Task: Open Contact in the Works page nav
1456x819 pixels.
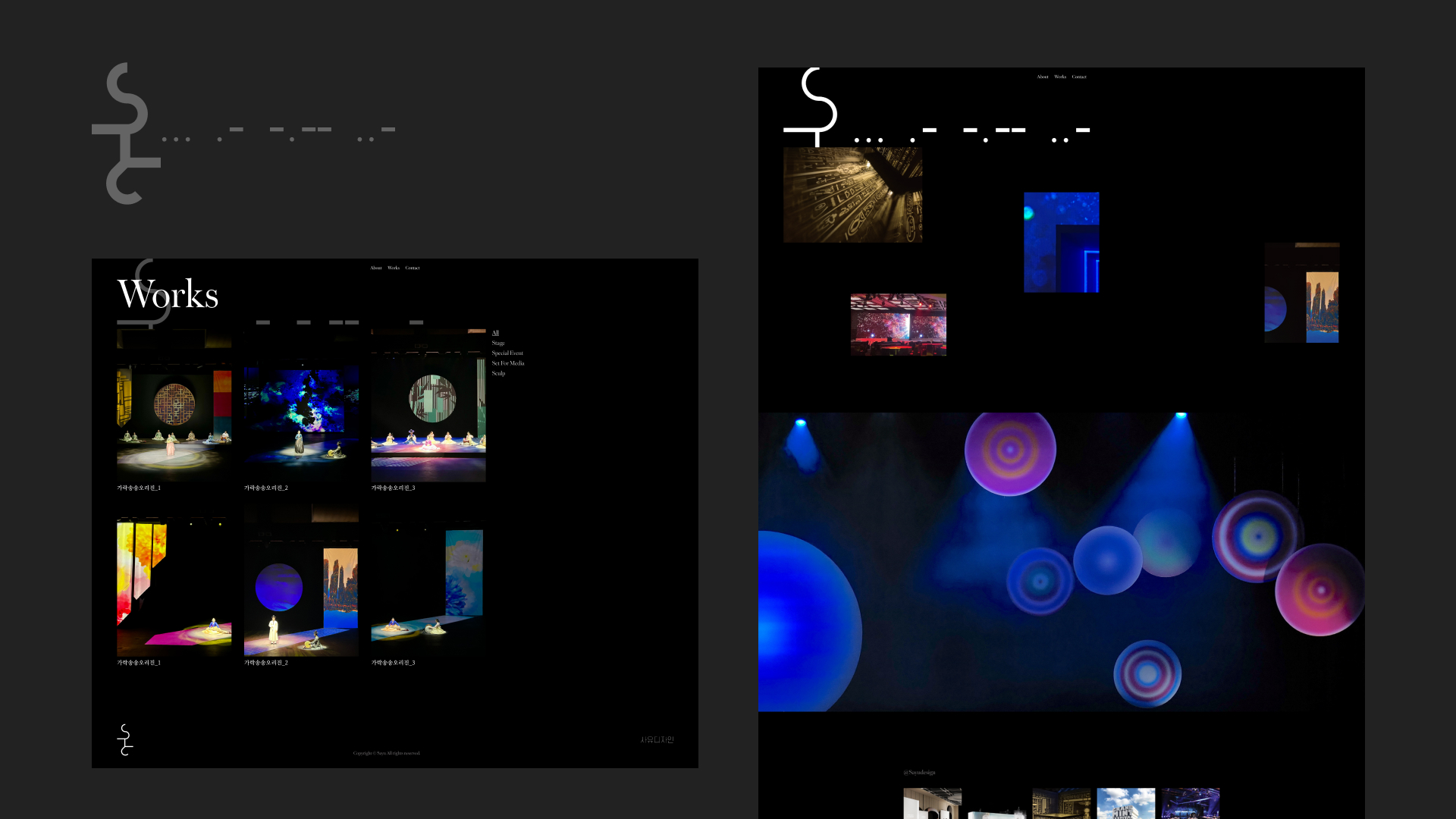Action: point(413,268)
